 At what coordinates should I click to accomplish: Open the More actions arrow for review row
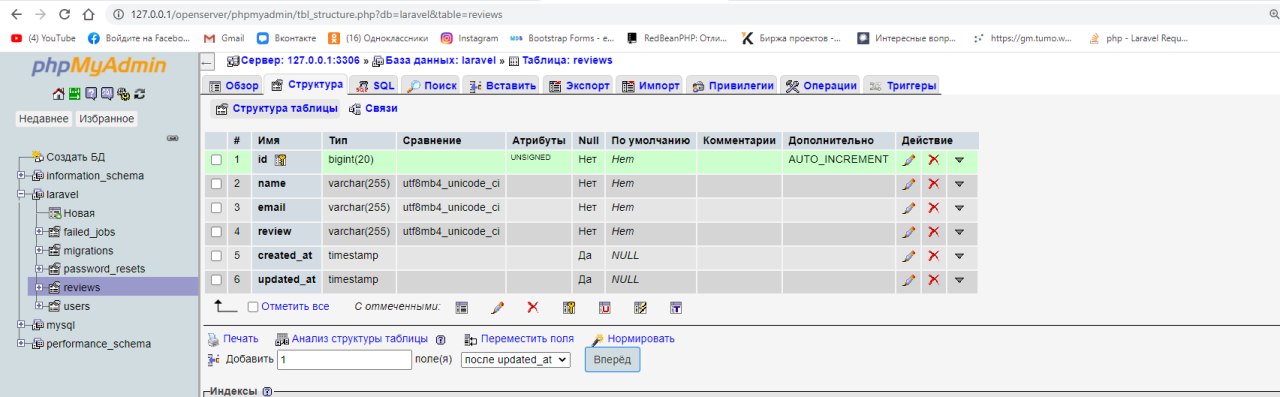960,232
